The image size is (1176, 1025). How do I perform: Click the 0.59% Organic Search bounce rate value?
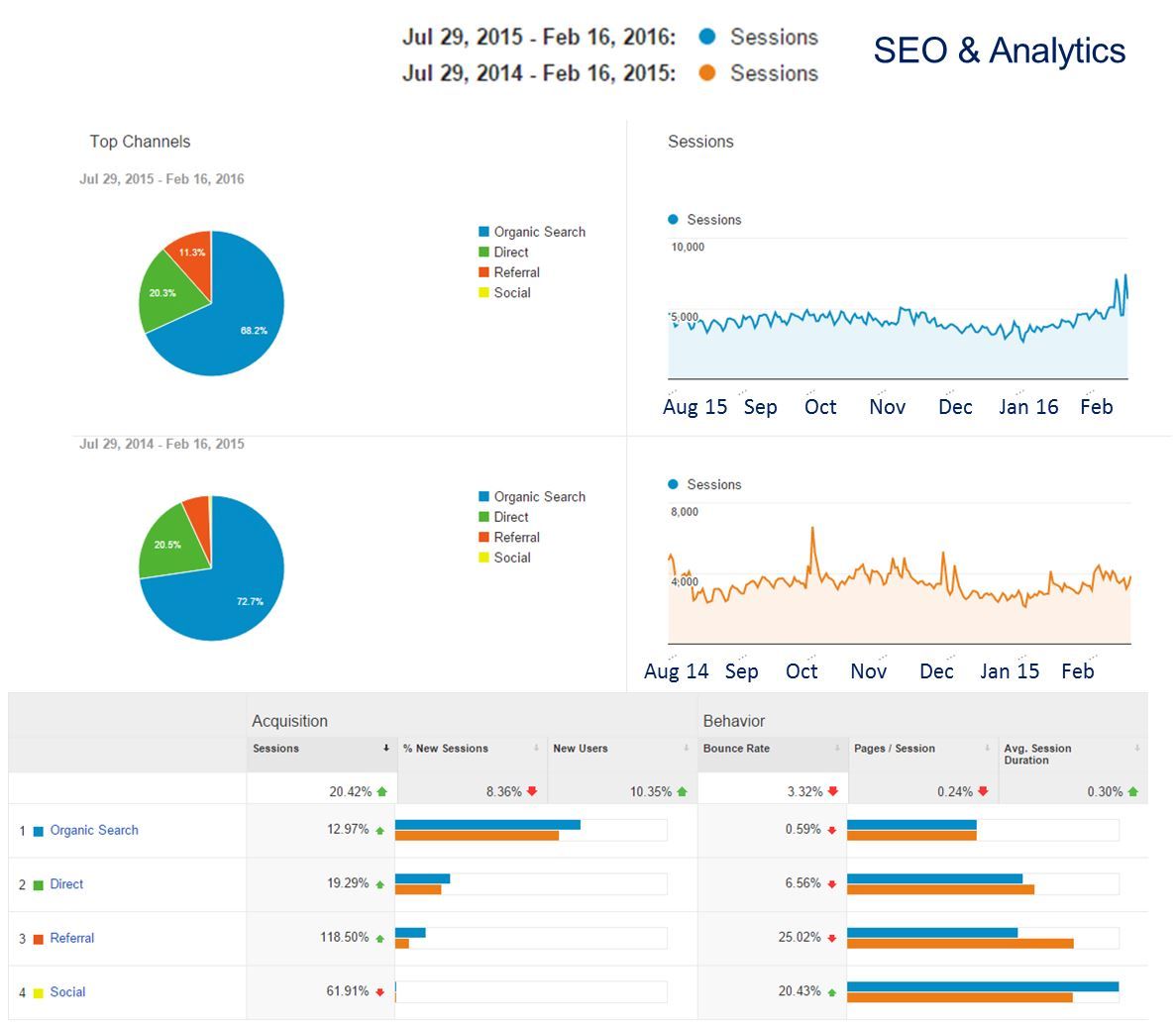(x=803, y=829)
